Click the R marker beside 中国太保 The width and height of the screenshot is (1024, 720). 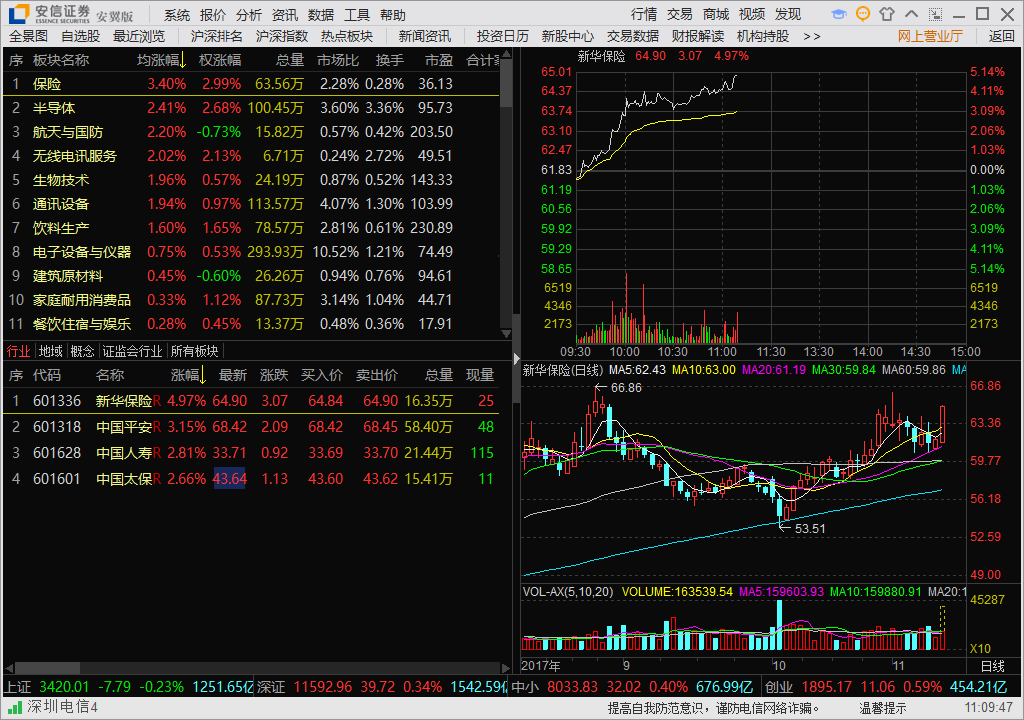pos(157,479)
